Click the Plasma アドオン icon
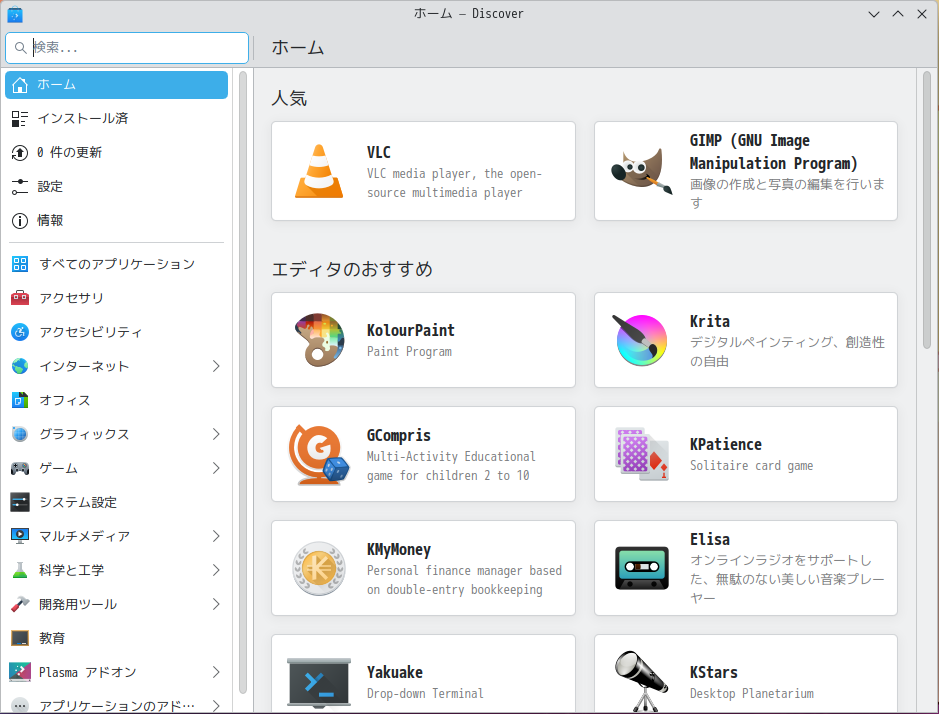The width and height of the screenshot is (939, 714). [20, 673]
